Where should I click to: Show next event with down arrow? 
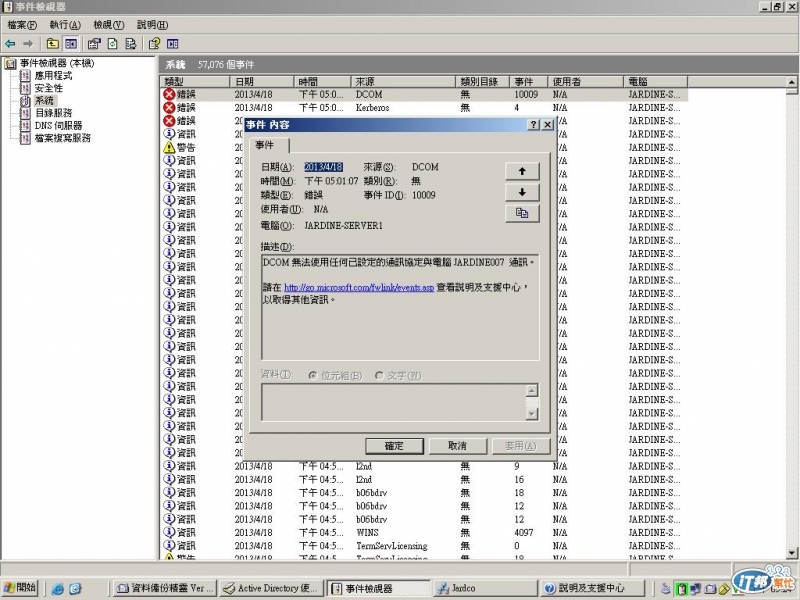click(522, 192)
